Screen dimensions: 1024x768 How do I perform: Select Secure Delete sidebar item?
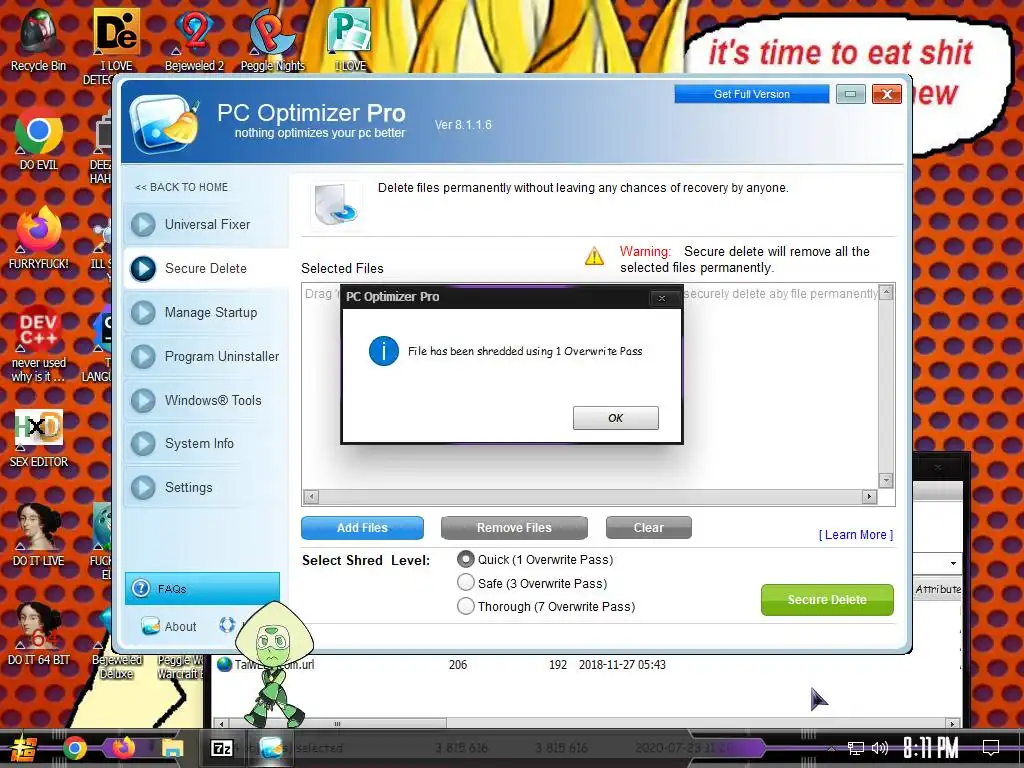(x=206, y=268)
